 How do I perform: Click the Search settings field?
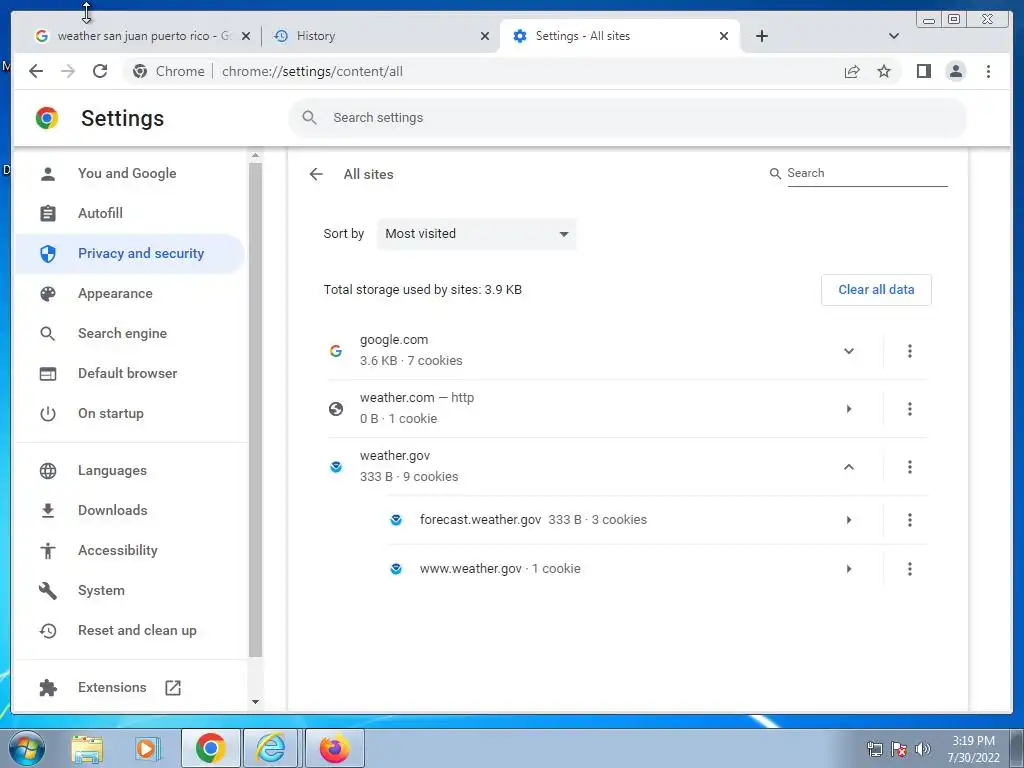tap(627, 118)
